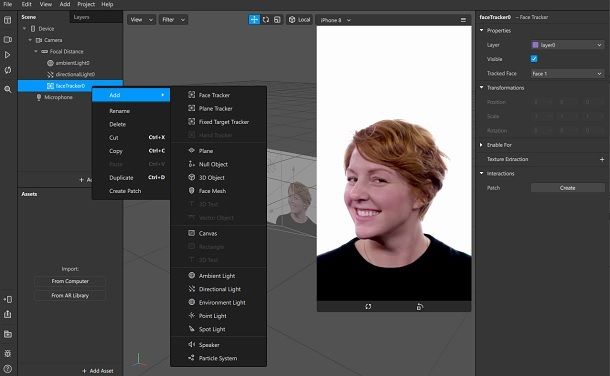610x376 pixels.
Task: Click the upload export icon in sidebar
Action: coord(7,314)
